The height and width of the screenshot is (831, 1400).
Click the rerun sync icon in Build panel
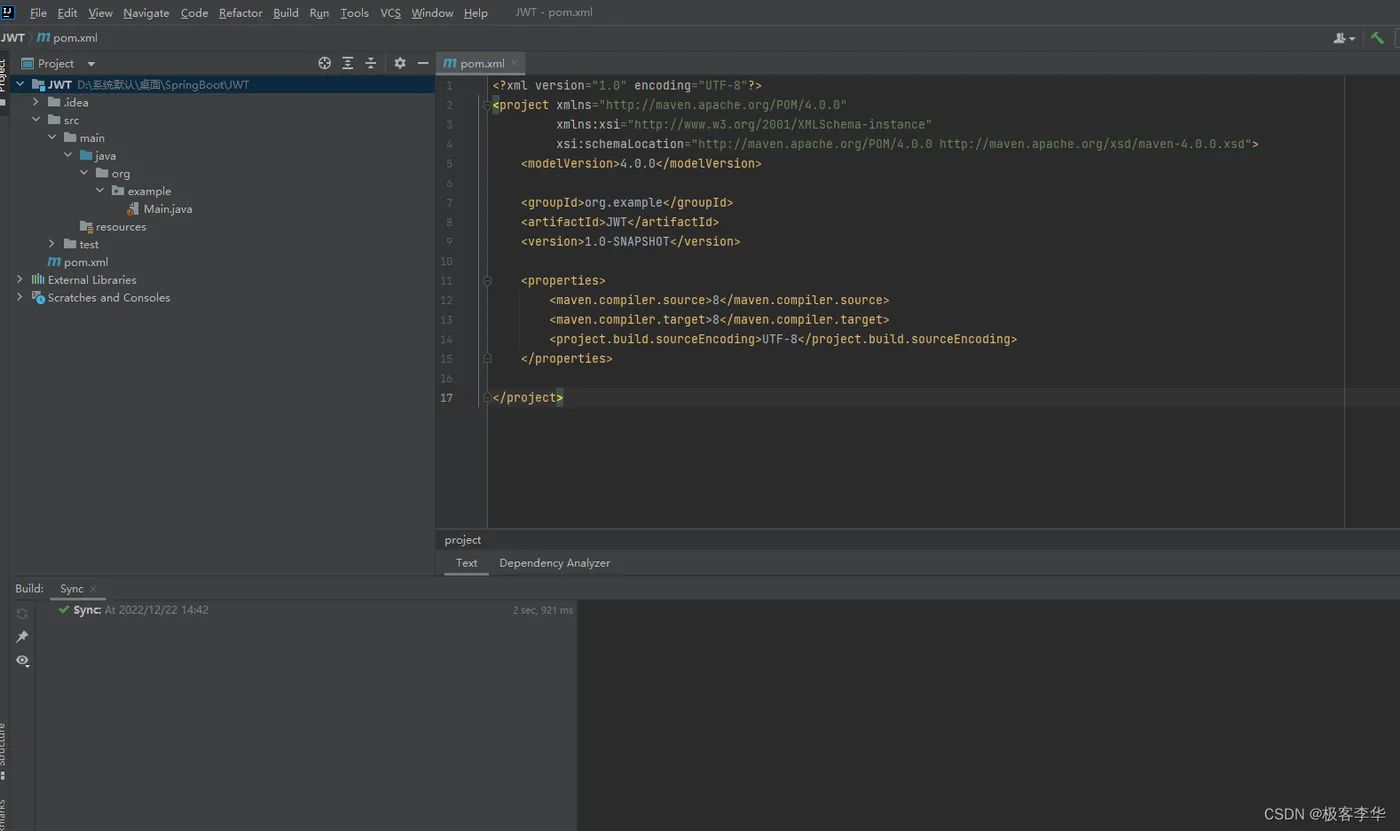click(22, 613)
